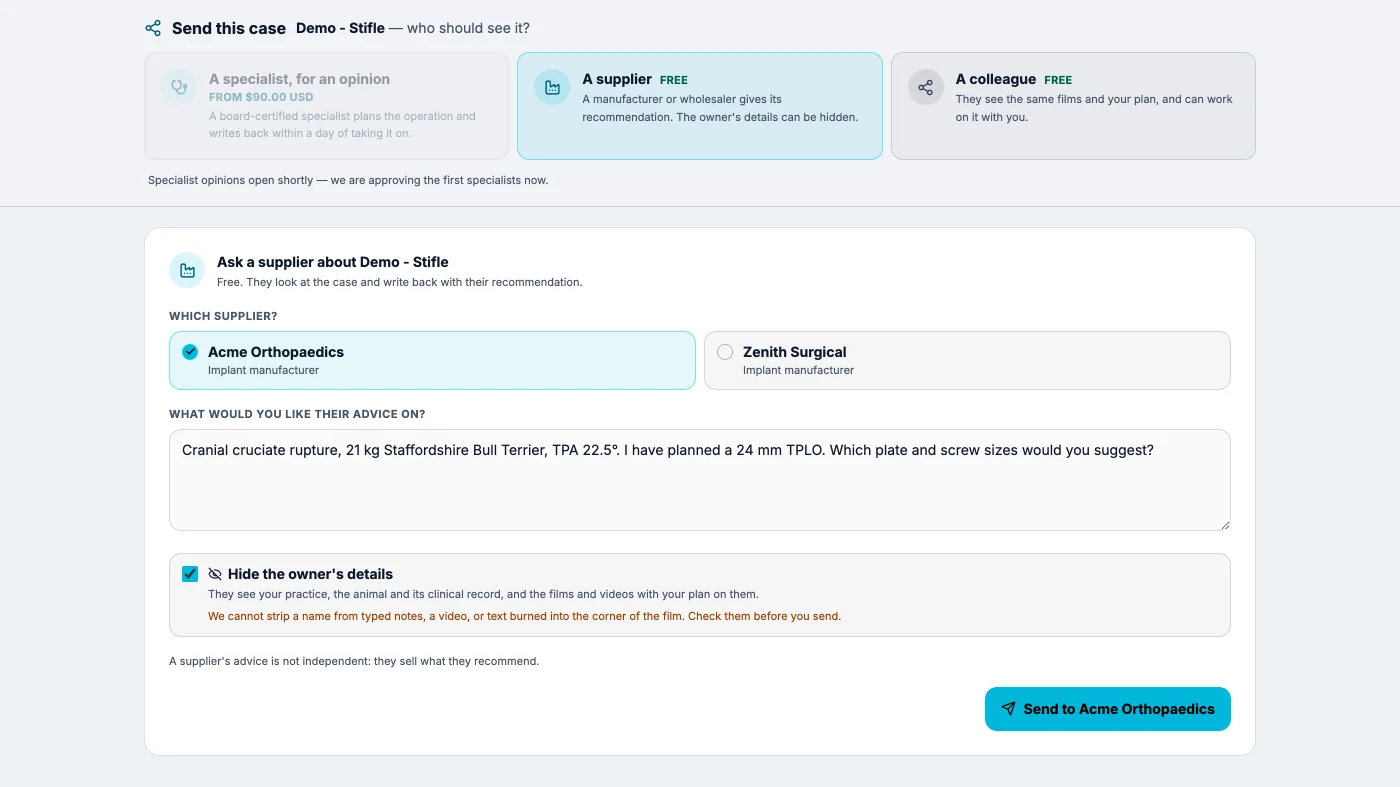This screenshot has width=1400, height=787.
Task: Click the Ask a supplier about Demo - Stifle heading
Action: click(x=333, y=262)
